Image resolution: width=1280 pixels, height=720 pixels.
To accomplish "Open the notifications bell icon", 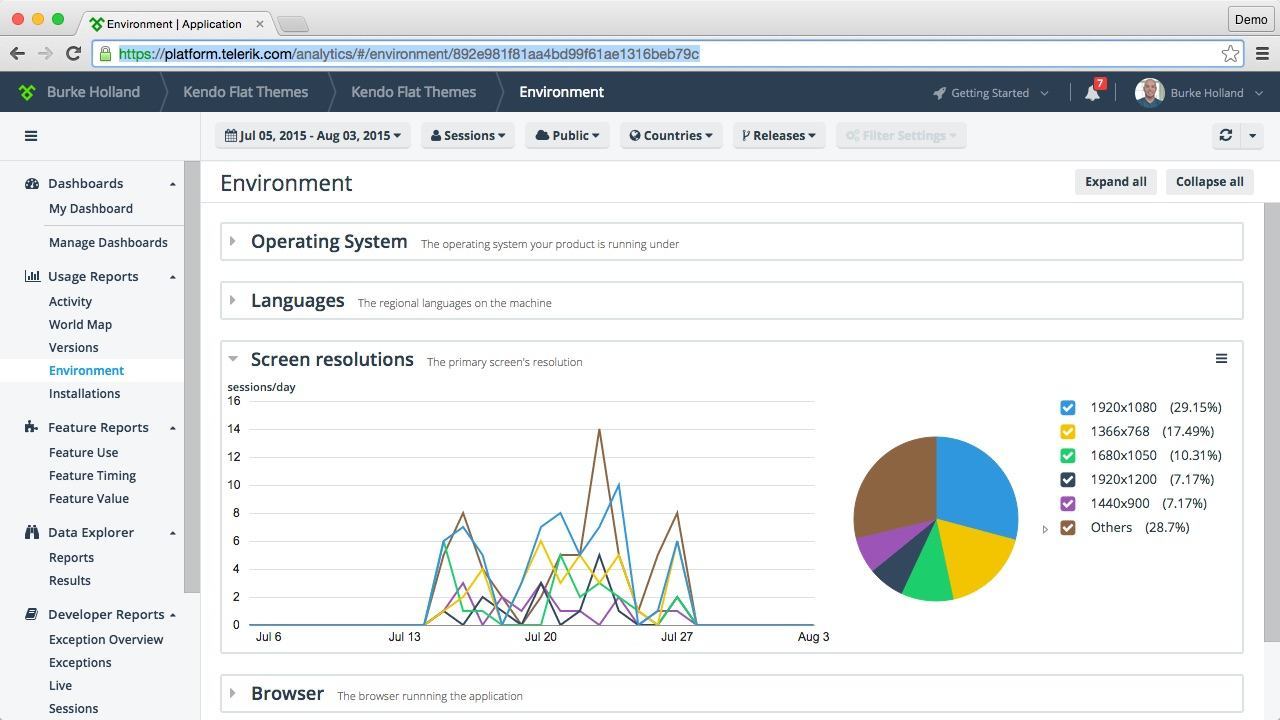I will pyautogui.click(x=1092, y=93).
